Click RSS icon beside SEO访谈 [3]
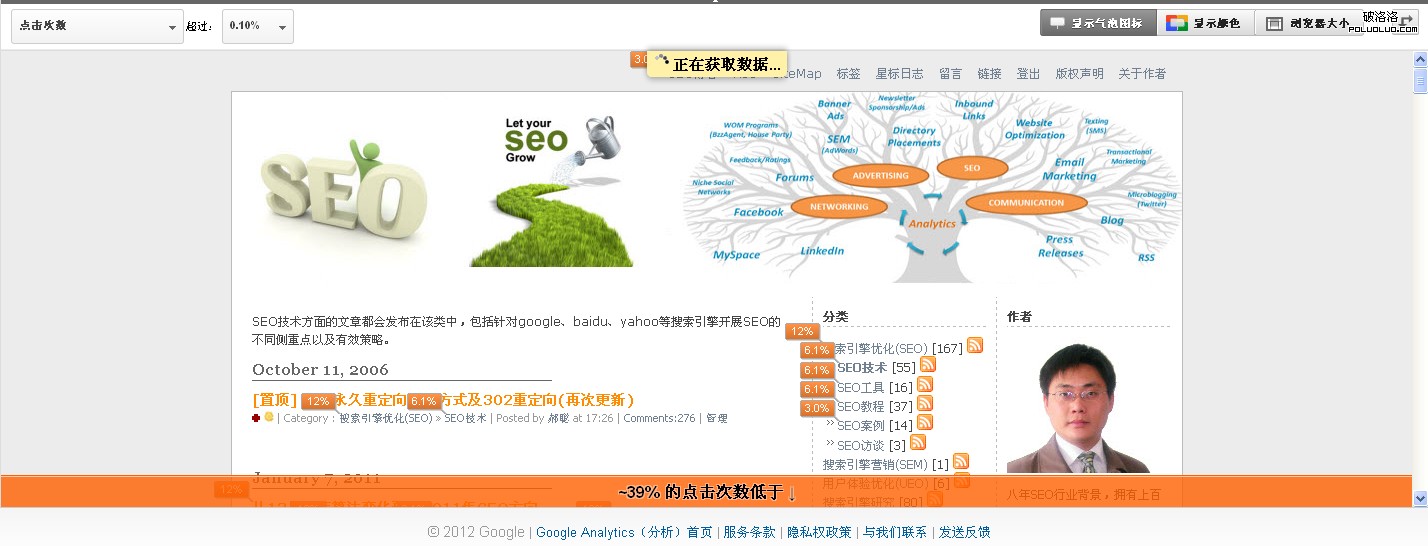Image resolution: width=1428 pixels, height=546 pixels. pyautogui.click(x=918, y=442)
